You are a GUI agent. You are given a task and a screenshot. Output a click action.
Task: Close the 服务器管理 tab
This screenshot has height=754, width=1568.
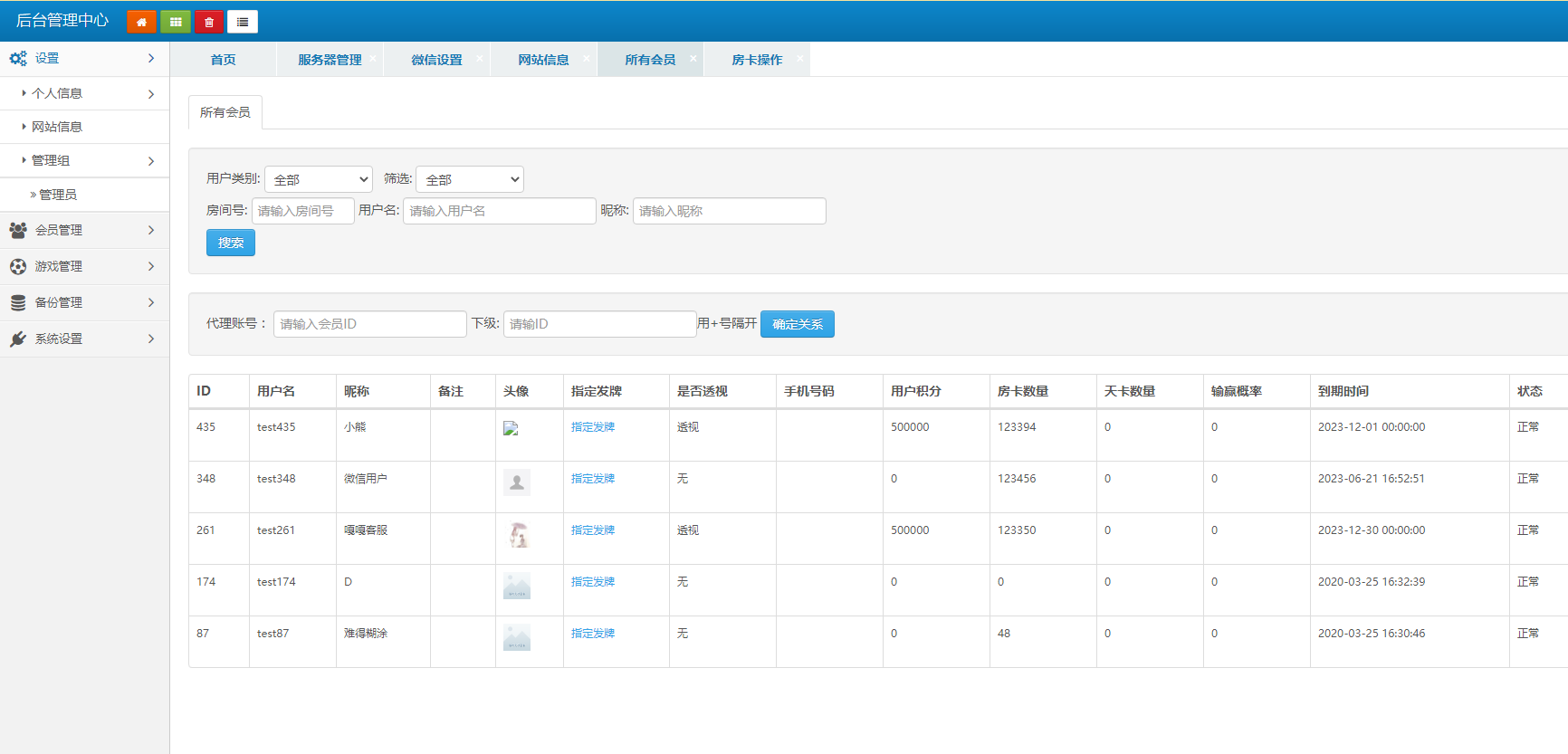[373, 59]
